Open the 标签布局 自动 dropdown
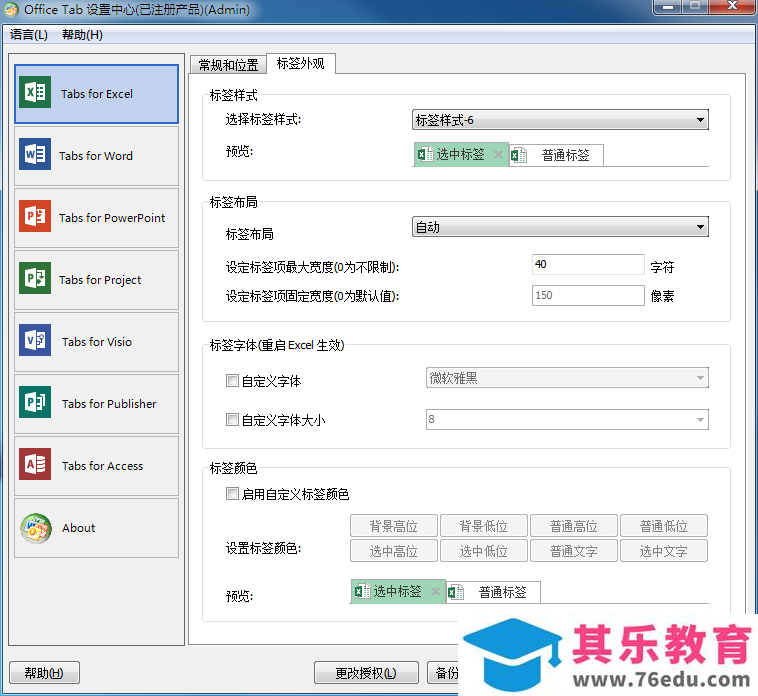758x696 pixels. (x=560, y=227)
